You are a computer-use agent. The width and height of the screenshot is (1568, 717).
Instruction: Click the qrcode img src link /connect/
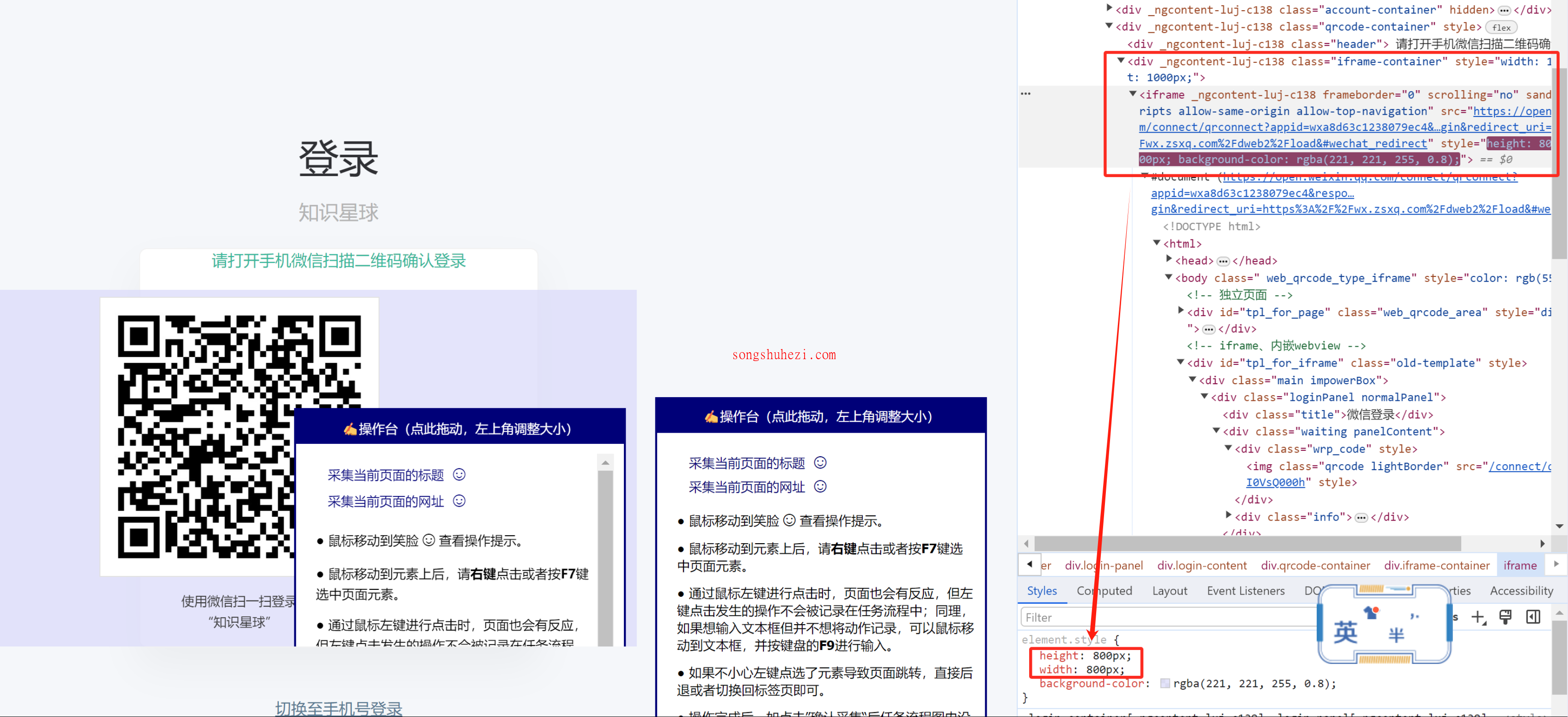(1519, 466)
